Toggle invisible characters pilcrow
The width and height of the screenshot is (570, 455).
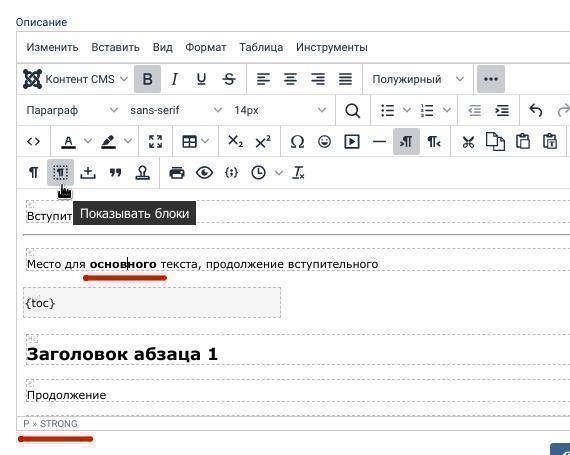click(x=33, y=172)
